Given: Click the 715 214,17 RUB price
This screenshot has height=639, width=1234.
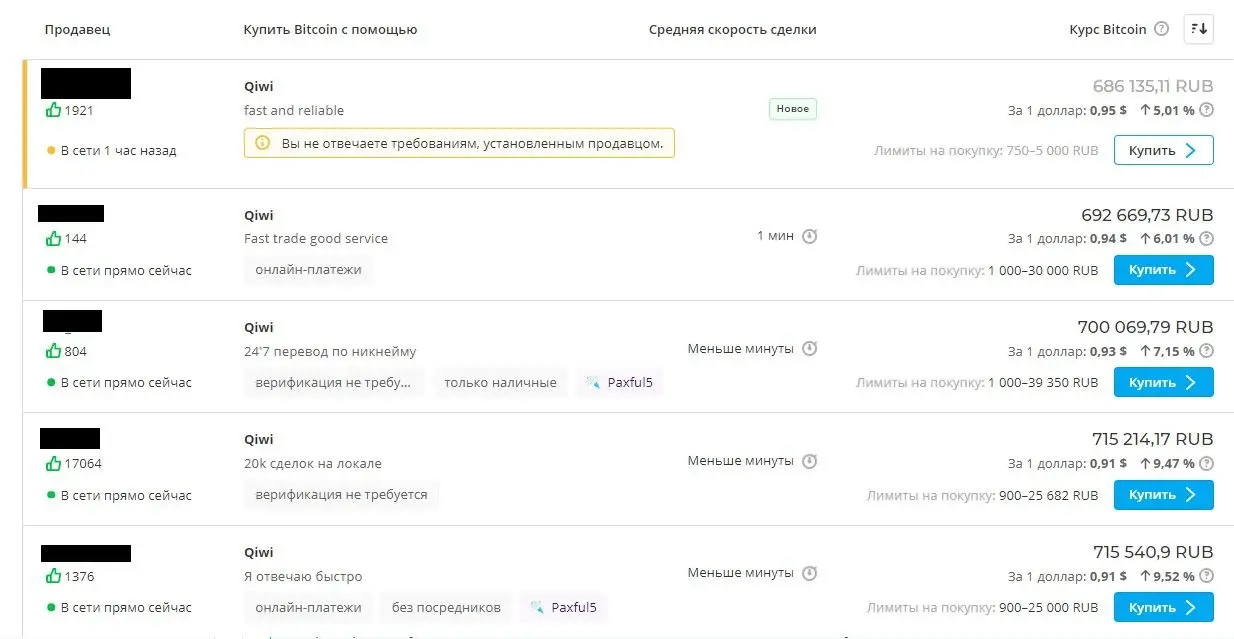Looking at the screenshot, I should (x=1153, y=439).
